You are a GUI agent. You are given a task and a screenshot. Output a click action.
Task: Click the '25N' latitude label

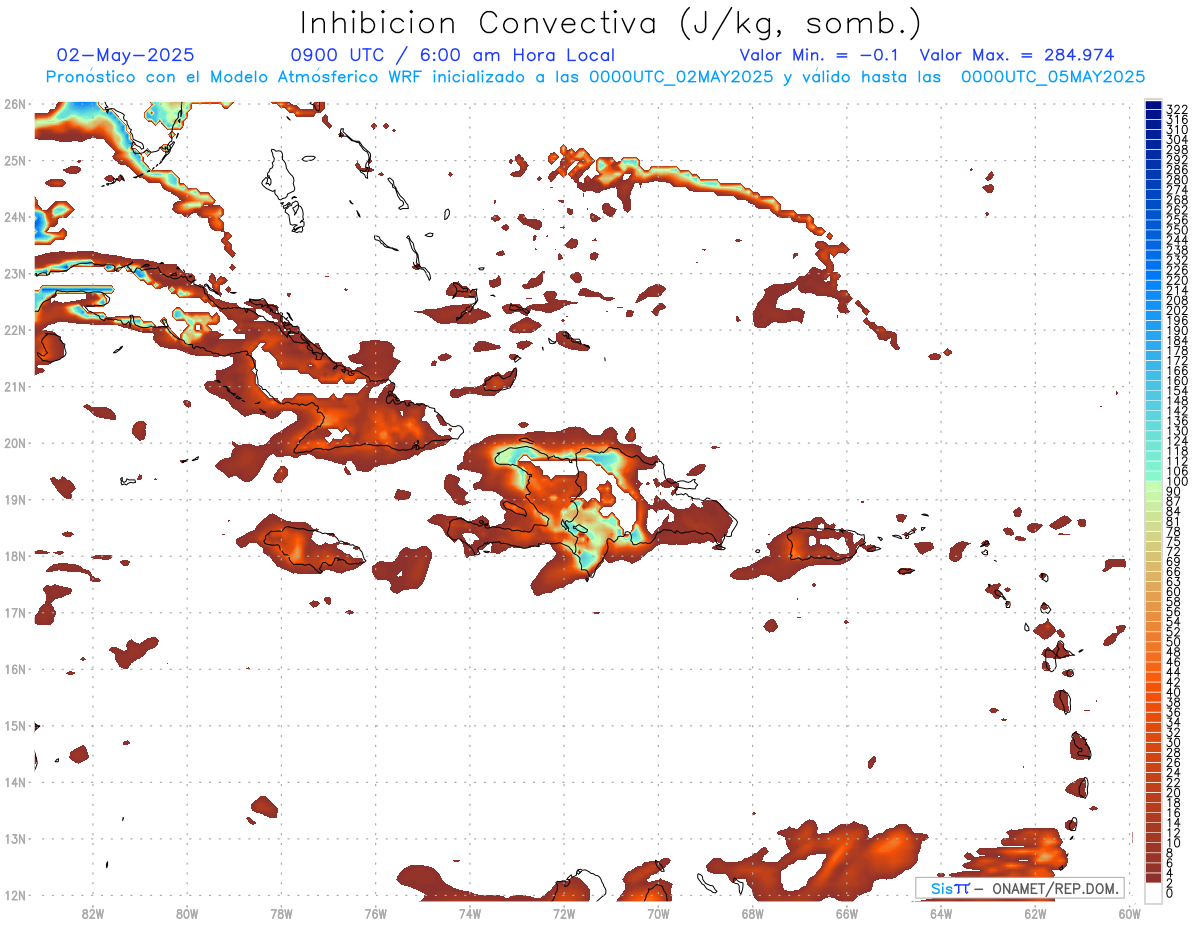(x=15, y=160)
